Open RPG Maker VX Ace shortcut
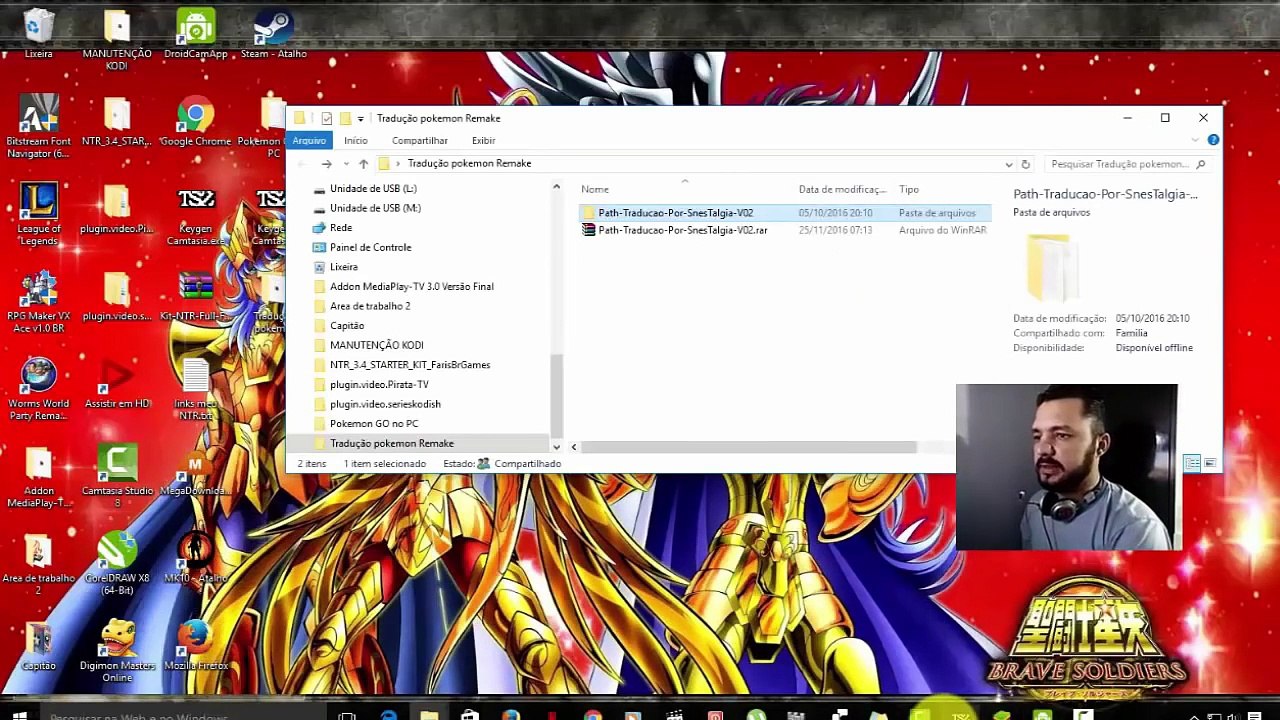 pos(39,300)
